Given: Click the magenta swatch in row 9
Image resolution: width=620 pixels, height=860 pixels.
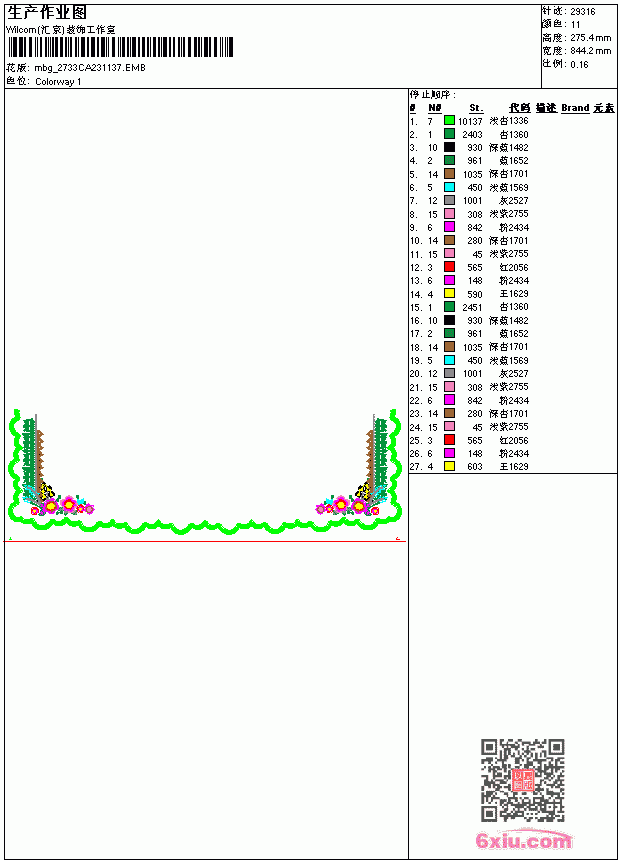Looking at the screenshot, I should (x=449, y=227).
